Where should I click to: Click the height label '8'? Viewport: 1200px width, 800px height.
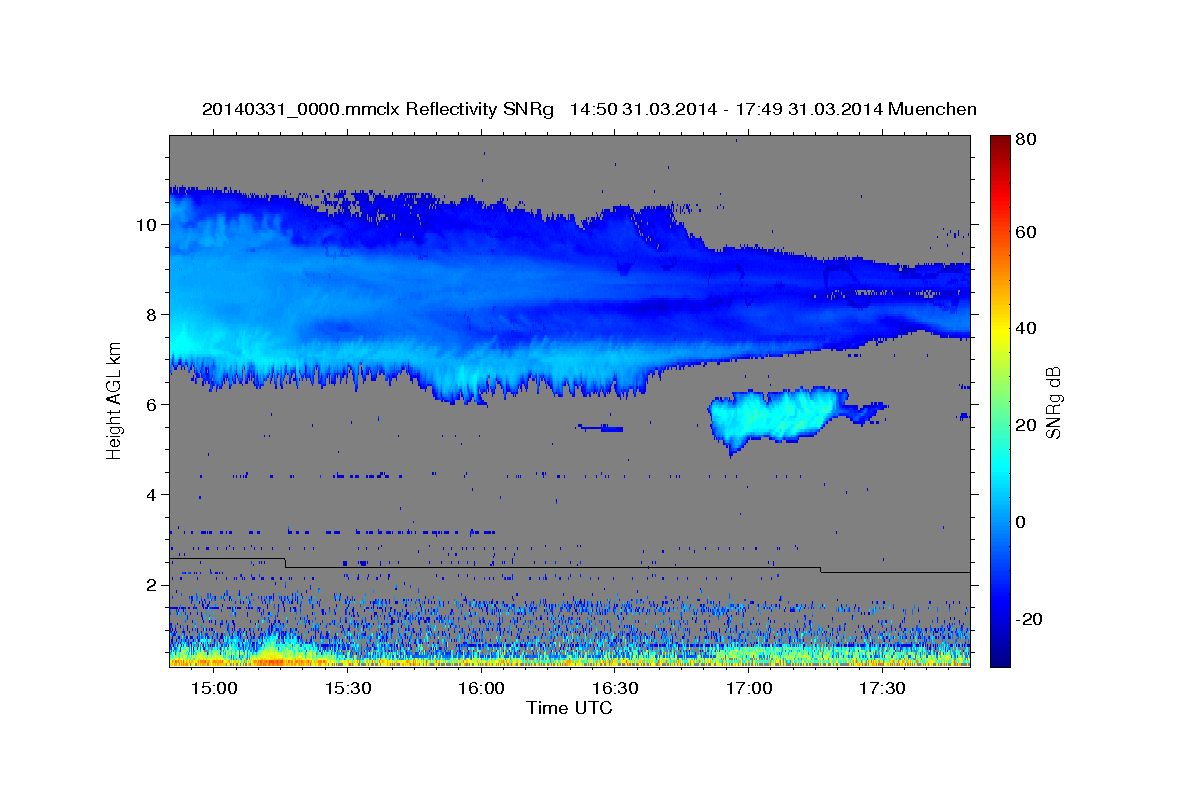[153, 314]
